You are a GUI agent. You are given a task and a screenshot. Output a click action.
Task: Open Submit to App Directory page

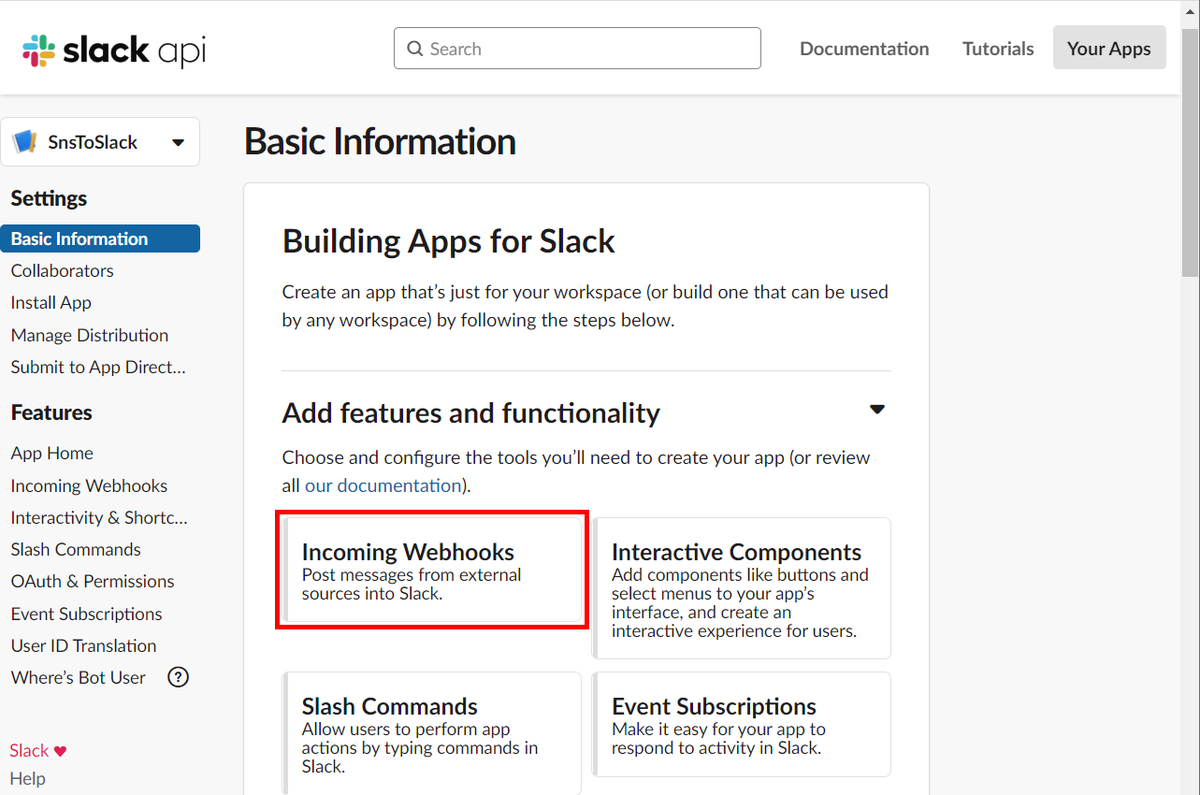[x=98, y=367]
